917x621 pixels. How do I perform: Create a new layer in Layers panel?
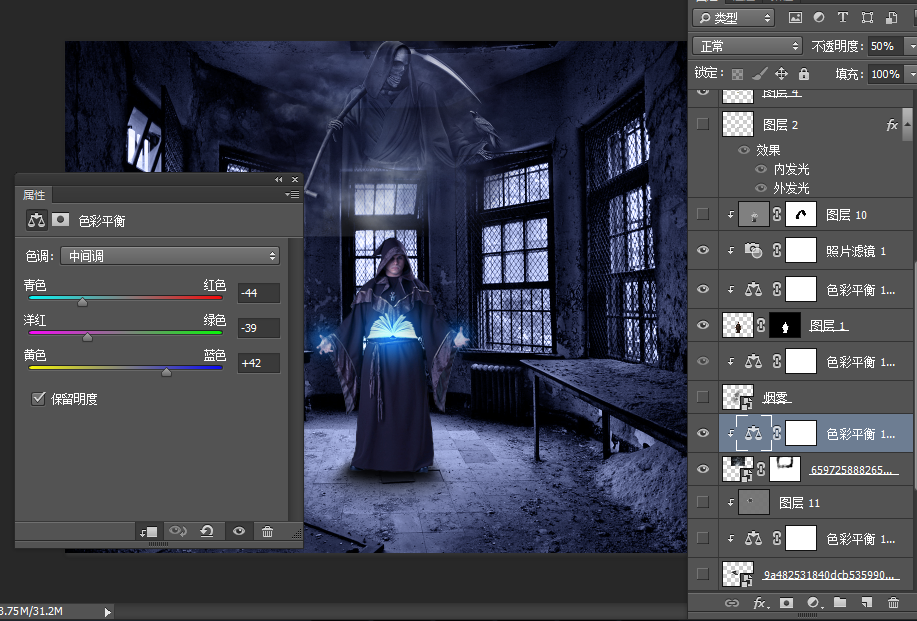(x=867, y=603)
